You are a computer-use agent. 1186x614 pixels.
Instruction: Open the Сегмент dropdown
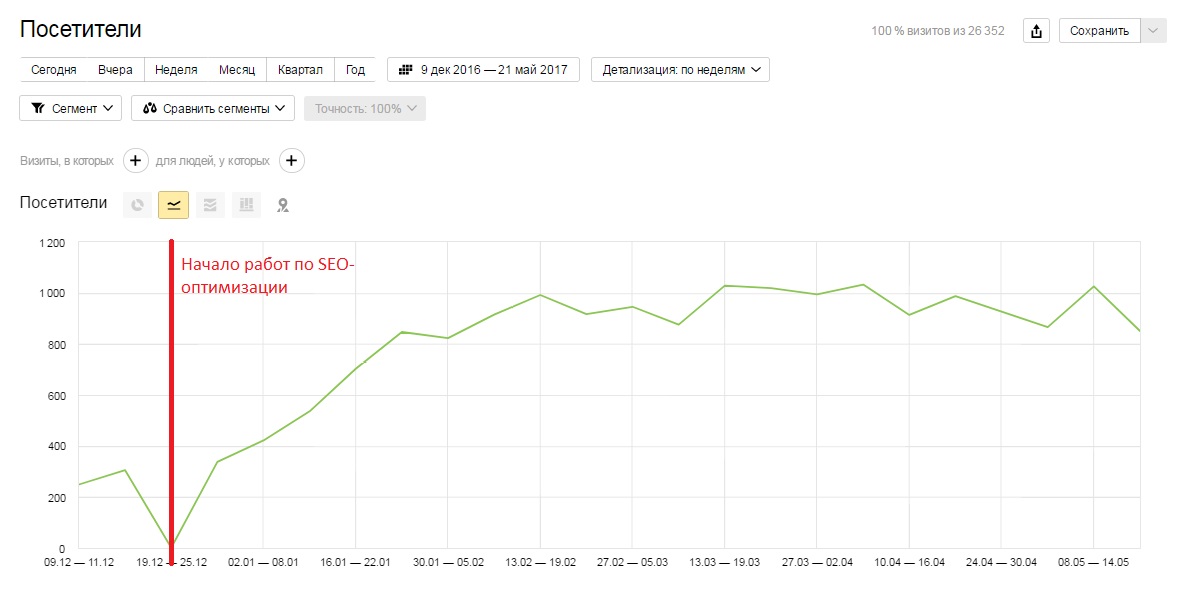[70, 108]
